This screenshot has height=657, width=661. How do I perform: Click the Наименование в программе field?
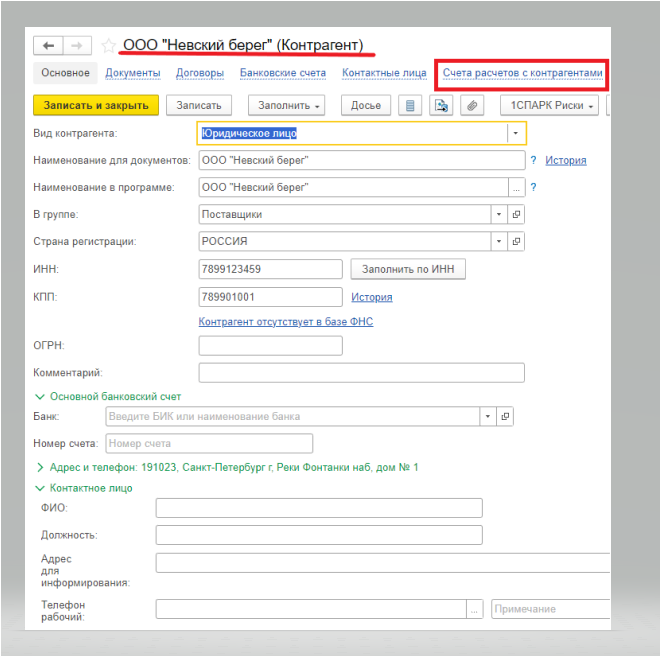[x=354, y=188]
